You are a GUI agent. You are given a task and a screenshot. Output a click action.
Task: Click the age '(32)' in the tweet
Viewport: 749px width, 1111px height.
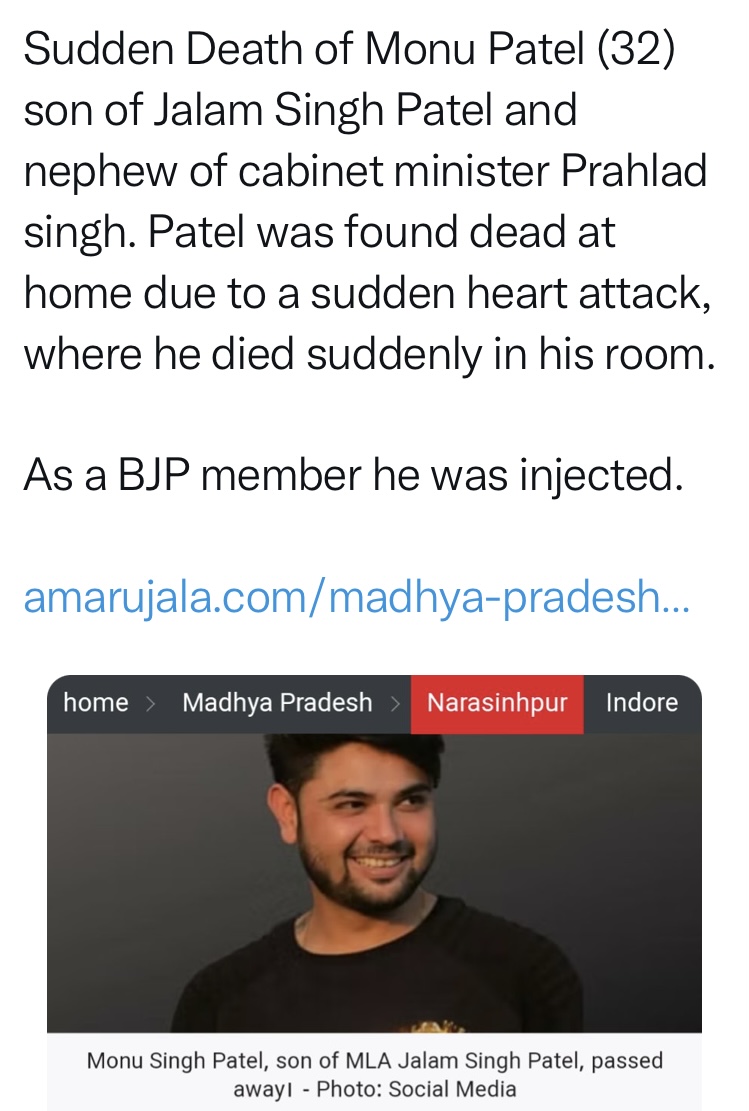639,52
